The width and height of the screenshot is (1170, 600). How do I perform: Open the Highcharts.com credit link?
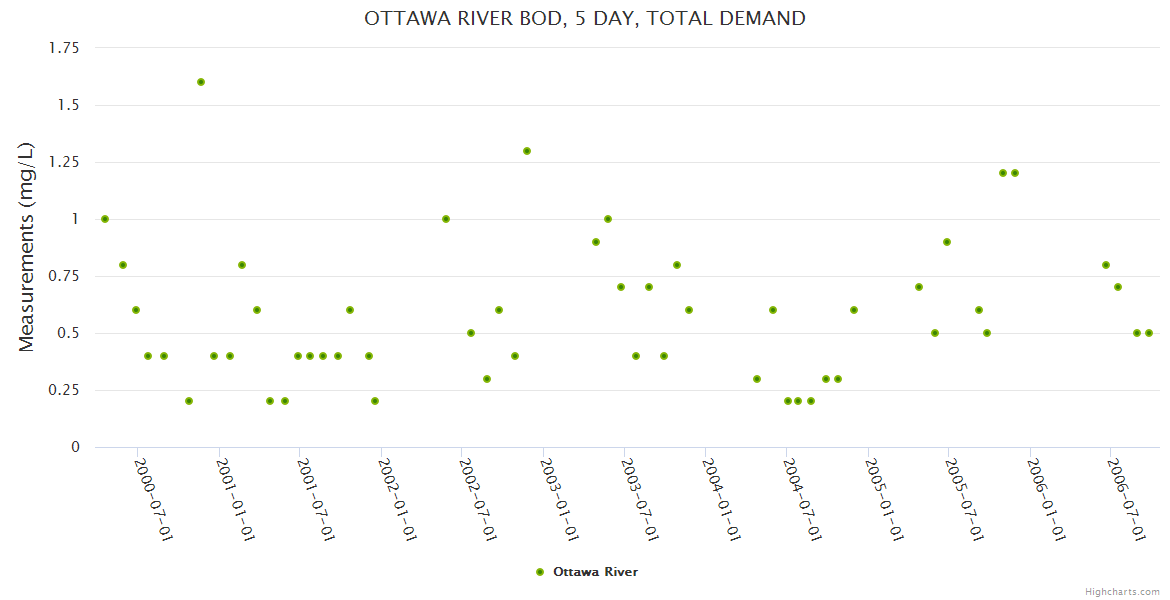tap(1122, 591)
